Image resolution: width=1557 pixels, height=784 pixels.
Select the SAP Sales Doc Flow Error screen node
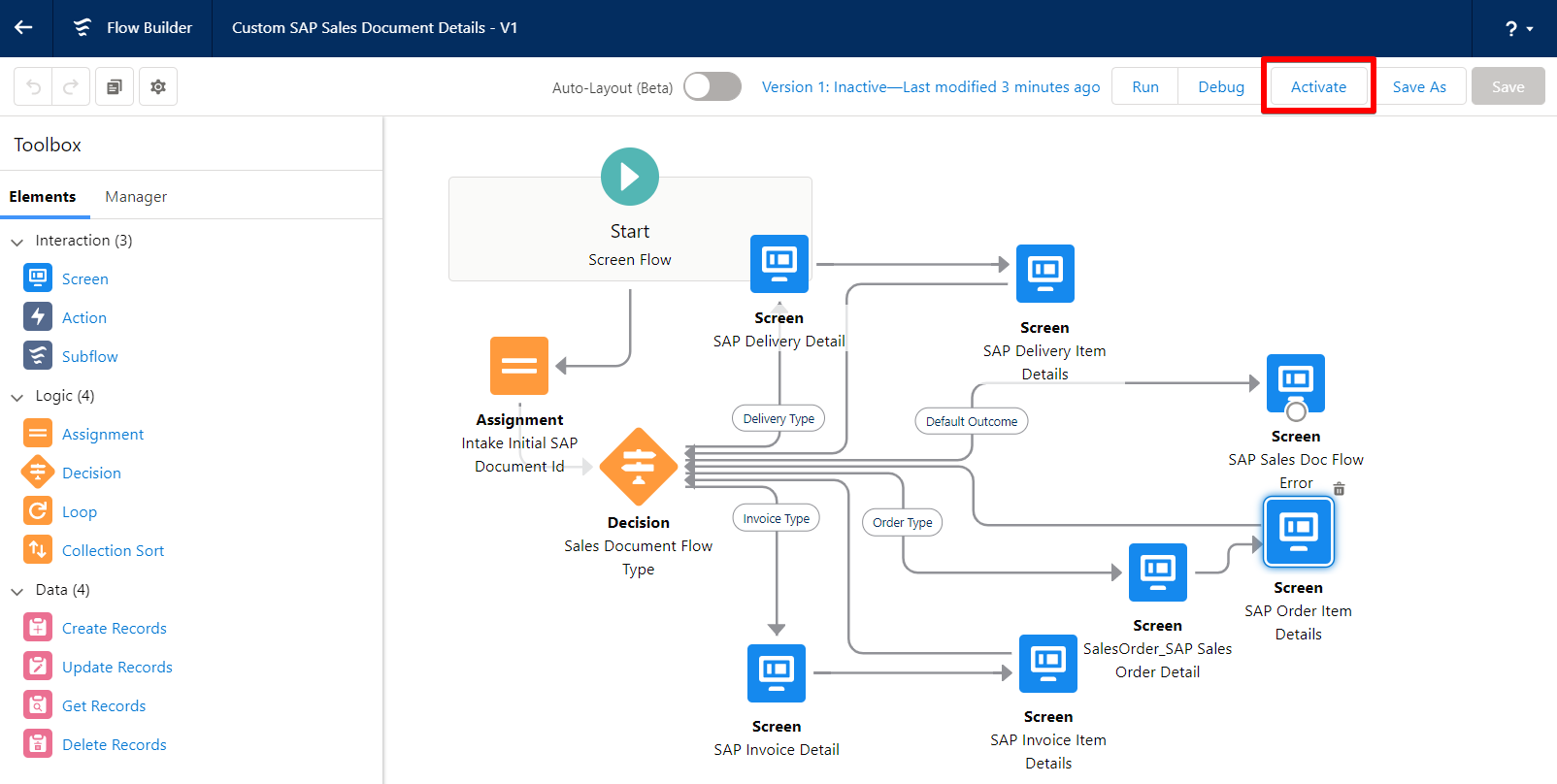[1296, 383]
